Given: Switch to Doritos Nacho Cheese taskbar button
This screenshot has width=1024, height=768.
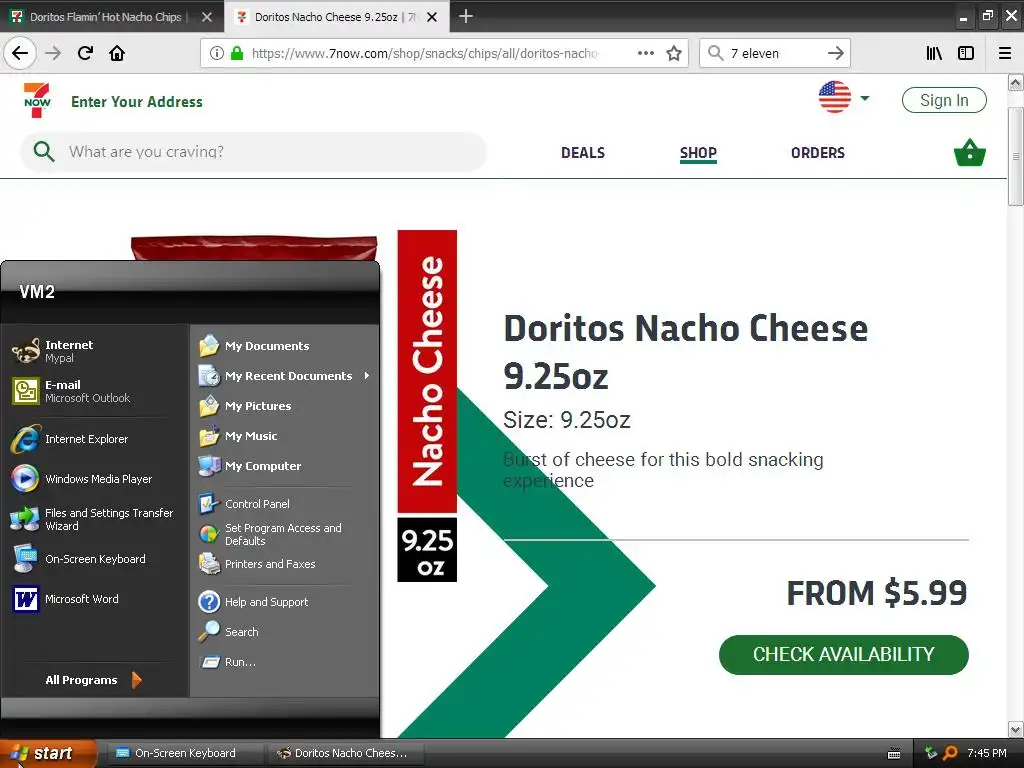Looking at the screenshot, I should click(345, 753).
